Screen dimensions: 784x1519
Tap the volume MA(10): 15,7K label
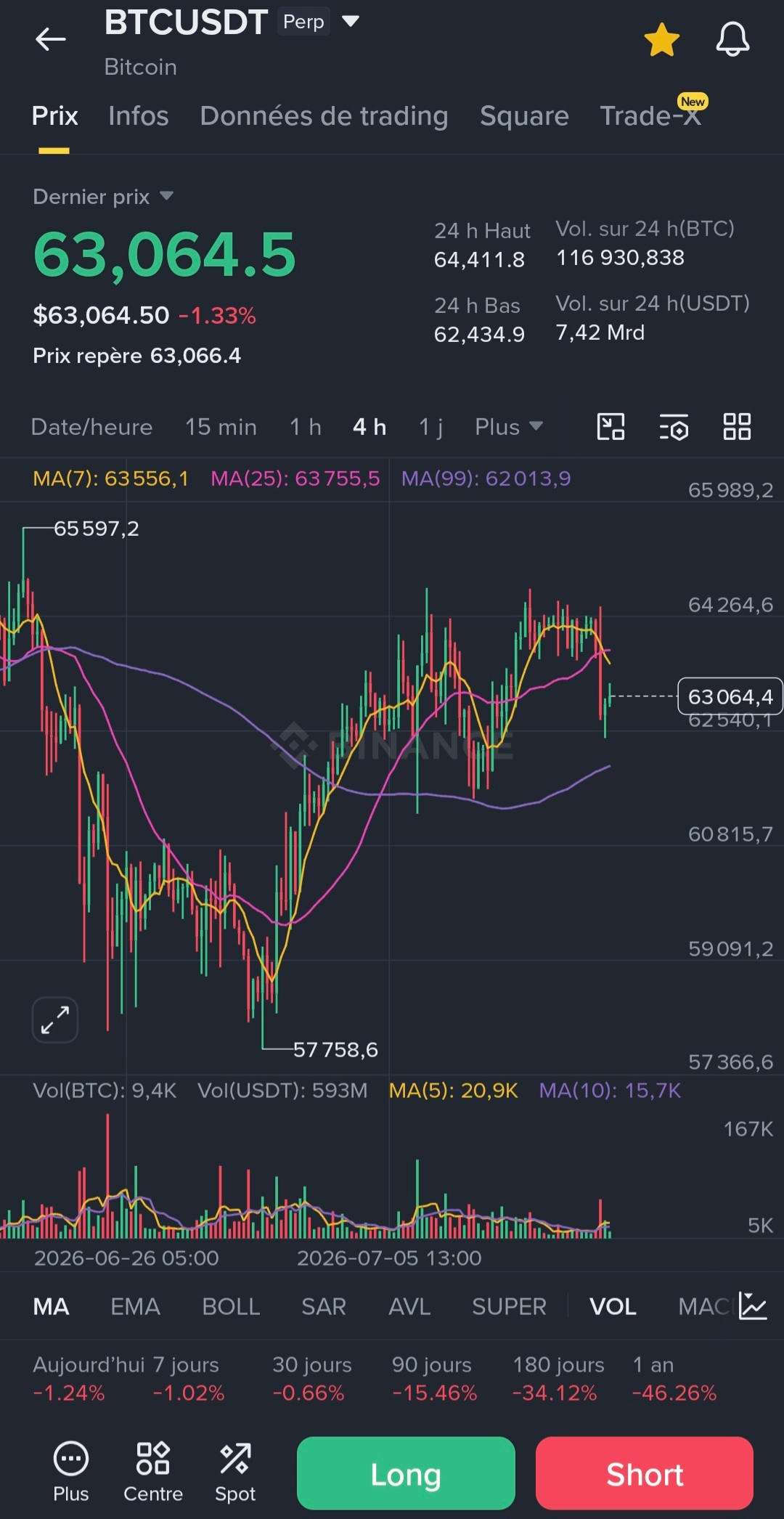[x=610, y=1091]
